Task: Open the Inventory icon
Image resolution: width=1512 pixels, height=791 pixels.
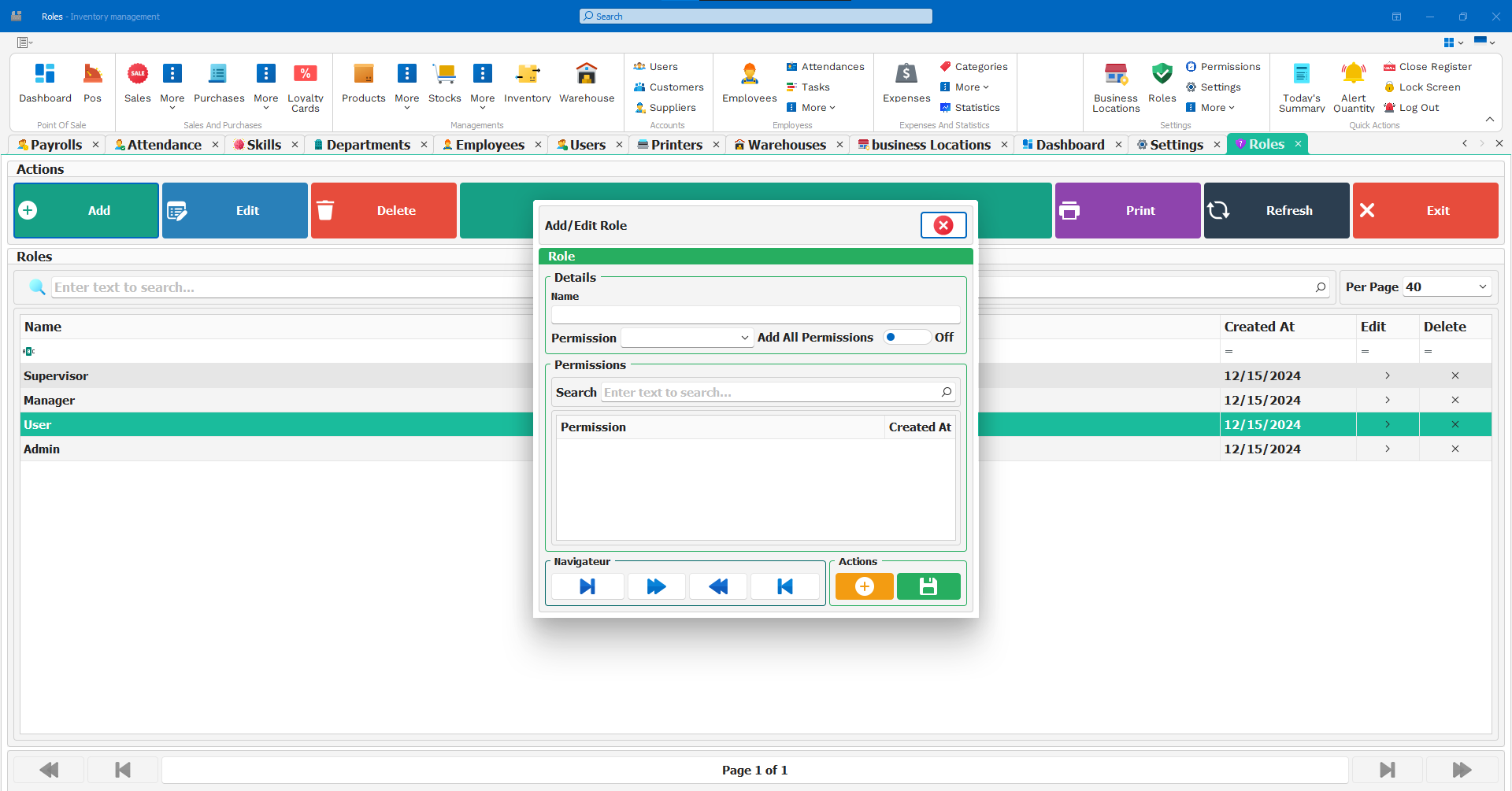Action: pyautogui.click(x=527, y=84)
